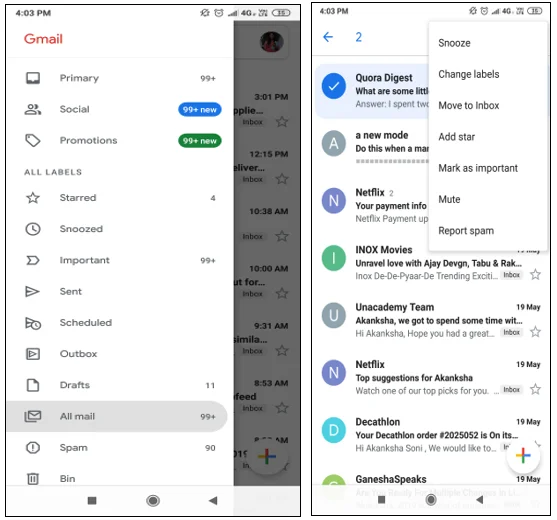The width and height of the screenshot is (557, 520).
Task: Select the Drafts document icon
Action: click(33, 385)
